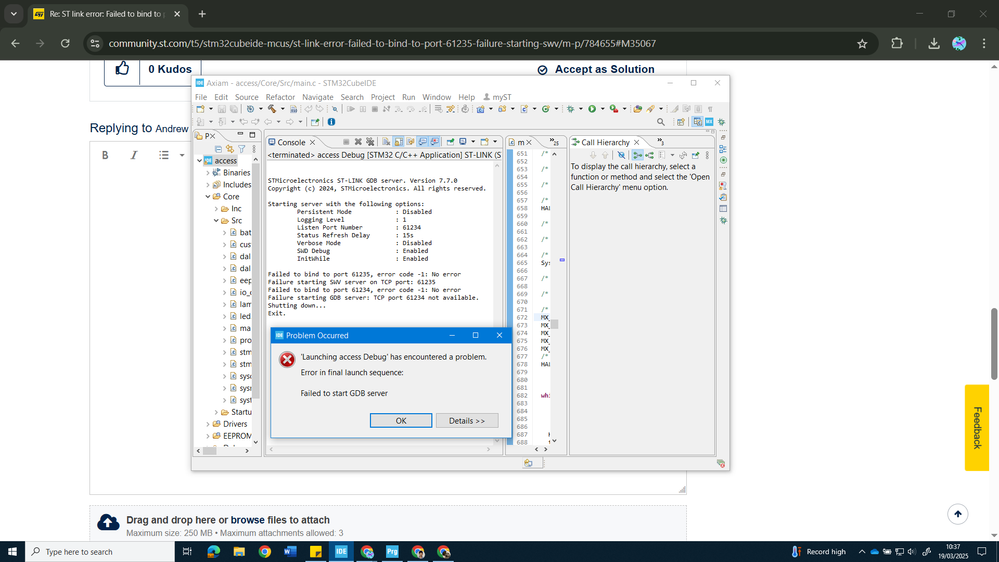
Task: Open Microsoft Word from the taskbar
Action: (x=290, y=551)
